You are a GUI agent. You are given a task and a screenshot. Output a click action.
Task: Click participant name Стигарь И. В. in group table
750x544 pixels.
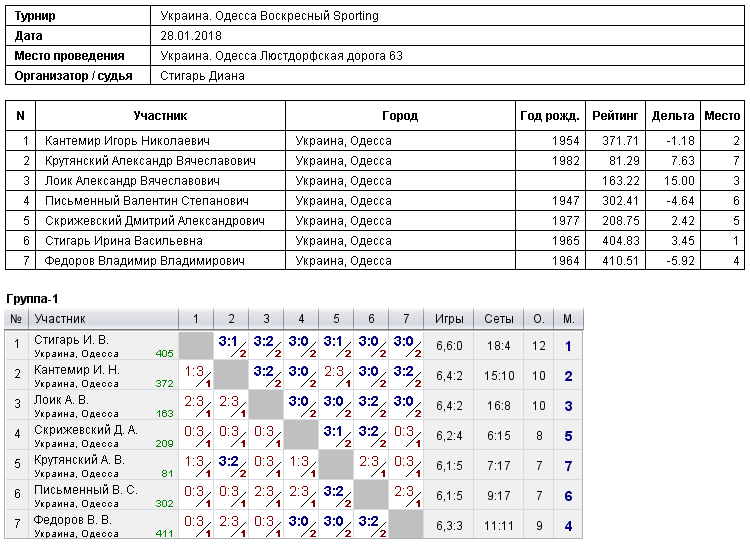point(71,340)
